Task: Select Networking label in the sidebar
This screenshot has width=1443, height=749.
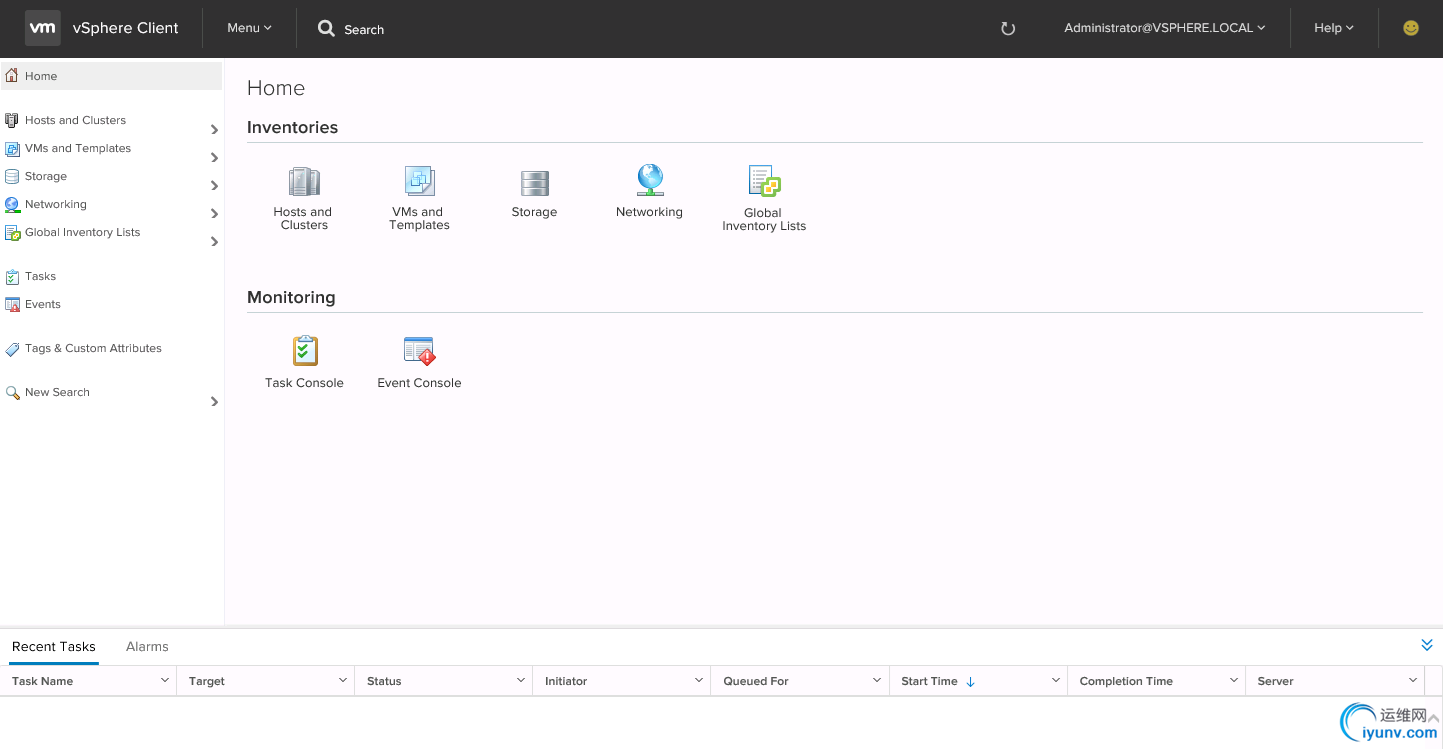Action: click(x=56, y=204)
